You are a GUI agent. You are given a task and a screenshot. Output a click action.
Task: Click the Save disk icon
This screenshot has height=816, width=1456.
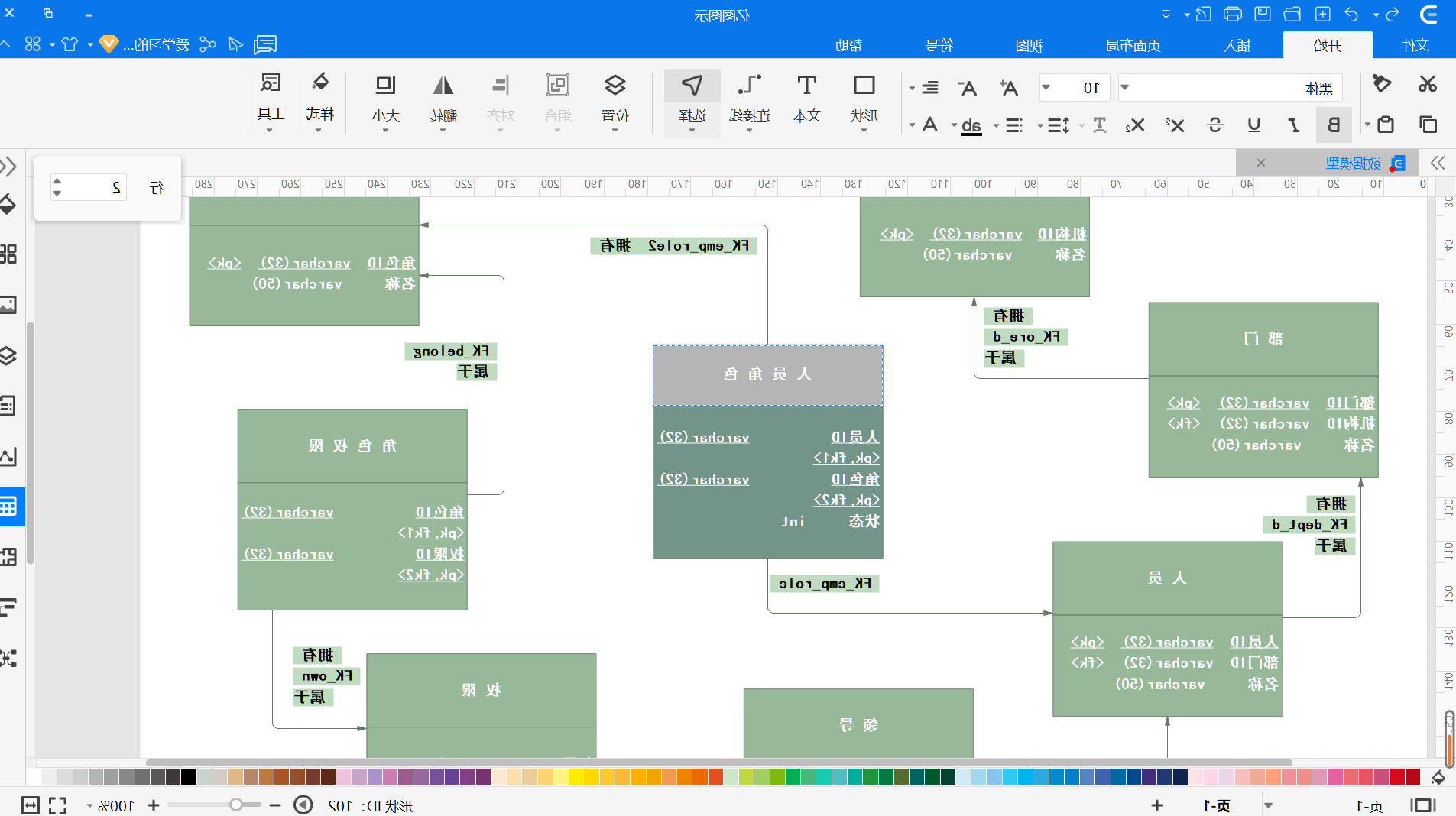pos(1263,14)
